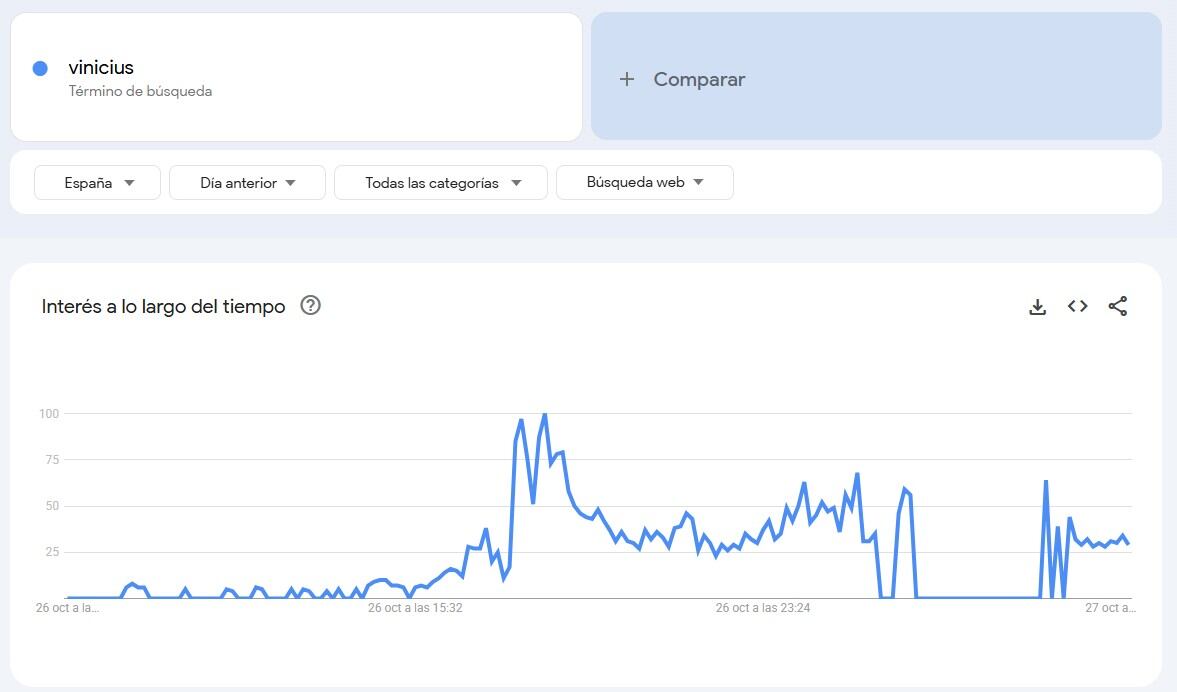The image size is (1177, 692).
Task: Expand the Todas las categorías dropdown
Action: pos(441,183)
